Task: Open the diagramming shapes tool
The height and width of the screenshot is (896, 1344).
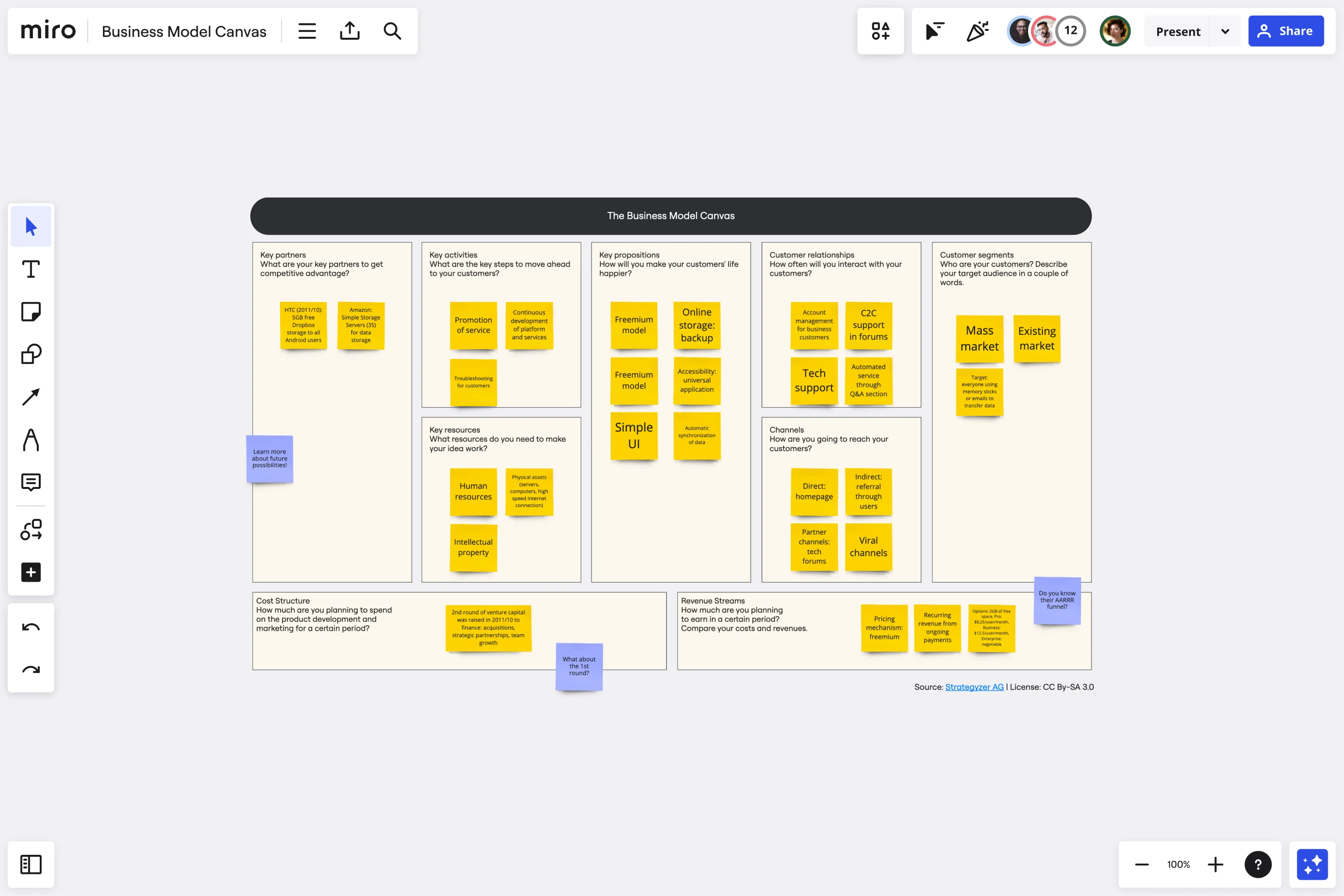Action: point(31,530)
